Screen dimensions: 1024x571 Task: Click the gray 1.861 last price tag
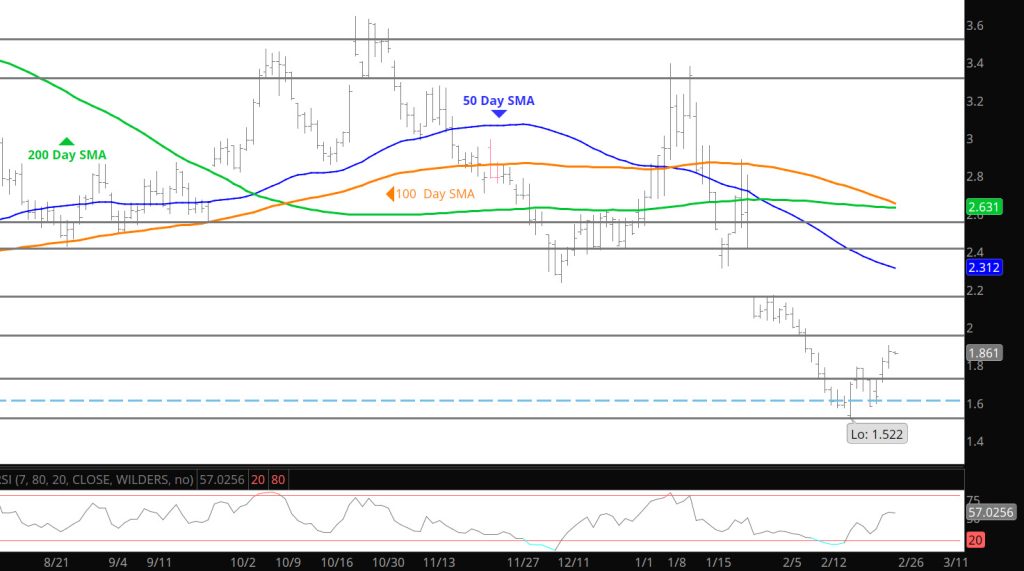tap(984, 353)
